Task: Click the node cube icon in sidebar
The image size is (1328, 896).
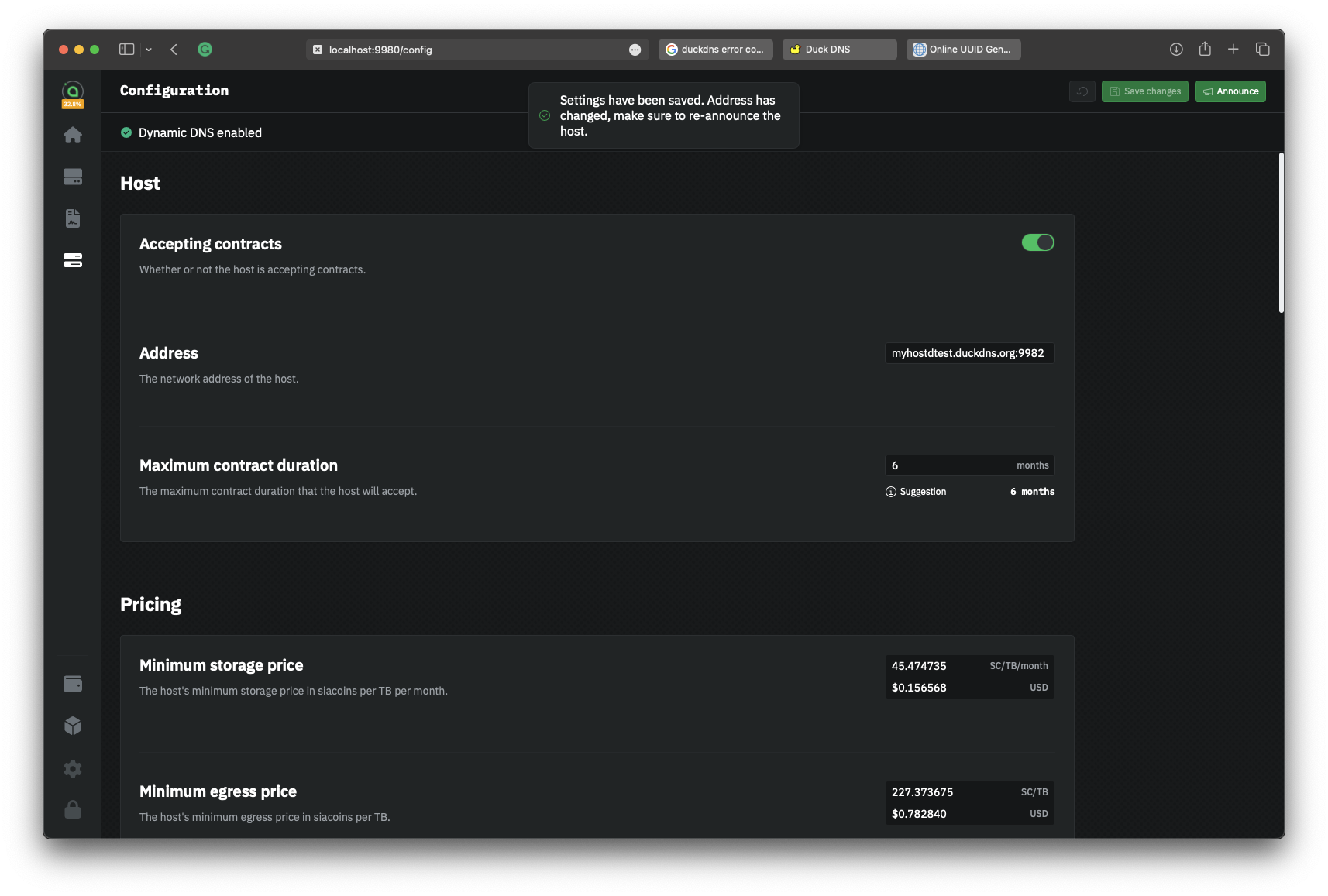Action: pyautogui.click(x=73, y=726)
